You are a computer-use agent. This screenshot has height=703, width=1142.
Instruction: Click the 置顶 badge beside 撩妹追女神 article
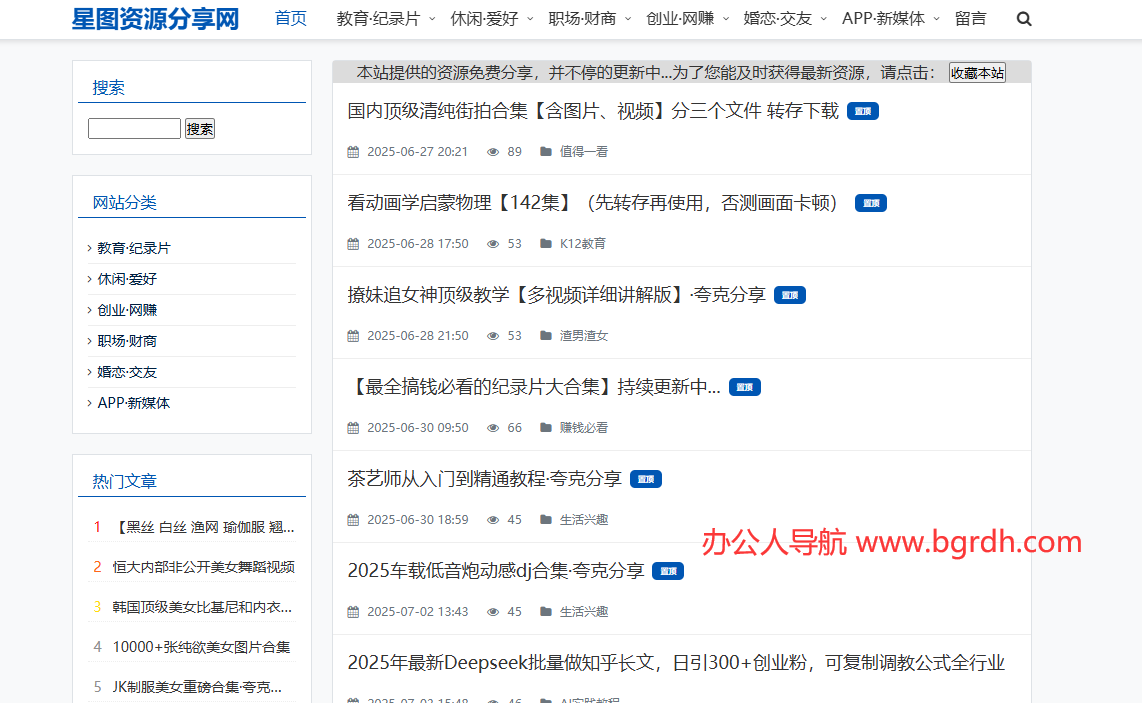pyautogui.click(x=790, y=296)
